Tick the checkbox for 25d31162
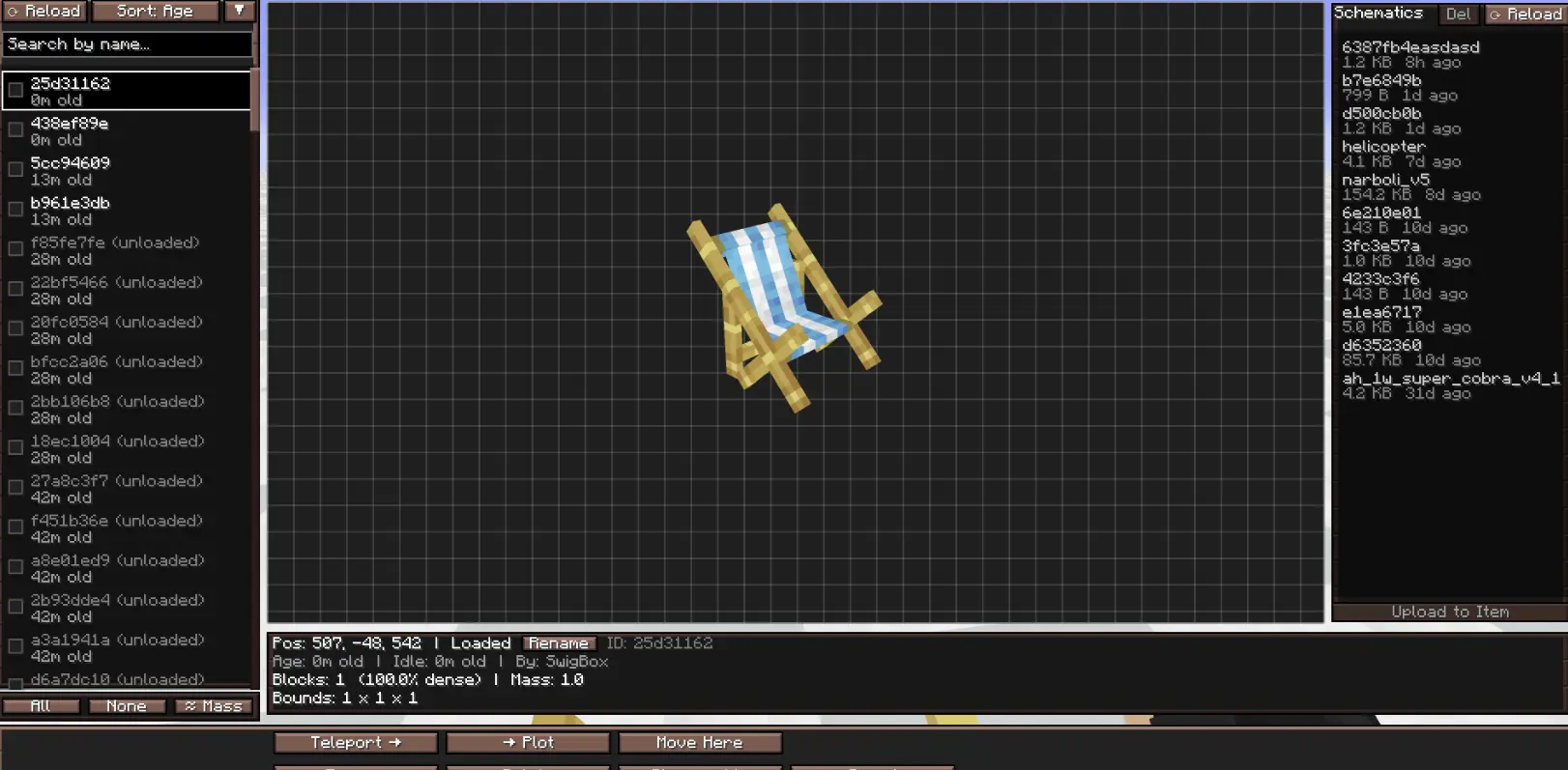The image size is (1568, 770). click(x=15, y=90)
